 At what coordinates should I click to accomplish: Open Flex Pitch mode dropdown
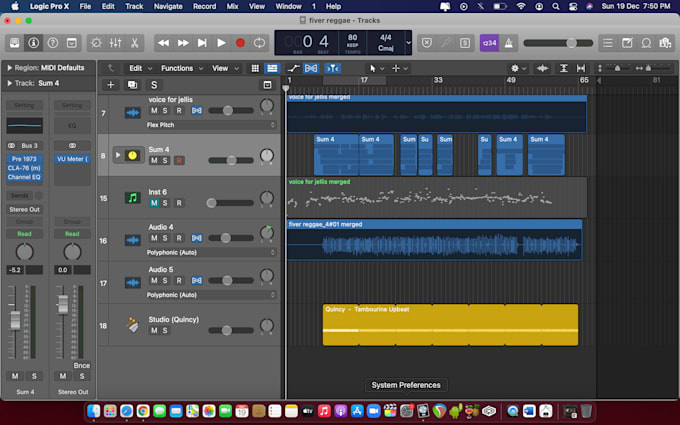211,125
